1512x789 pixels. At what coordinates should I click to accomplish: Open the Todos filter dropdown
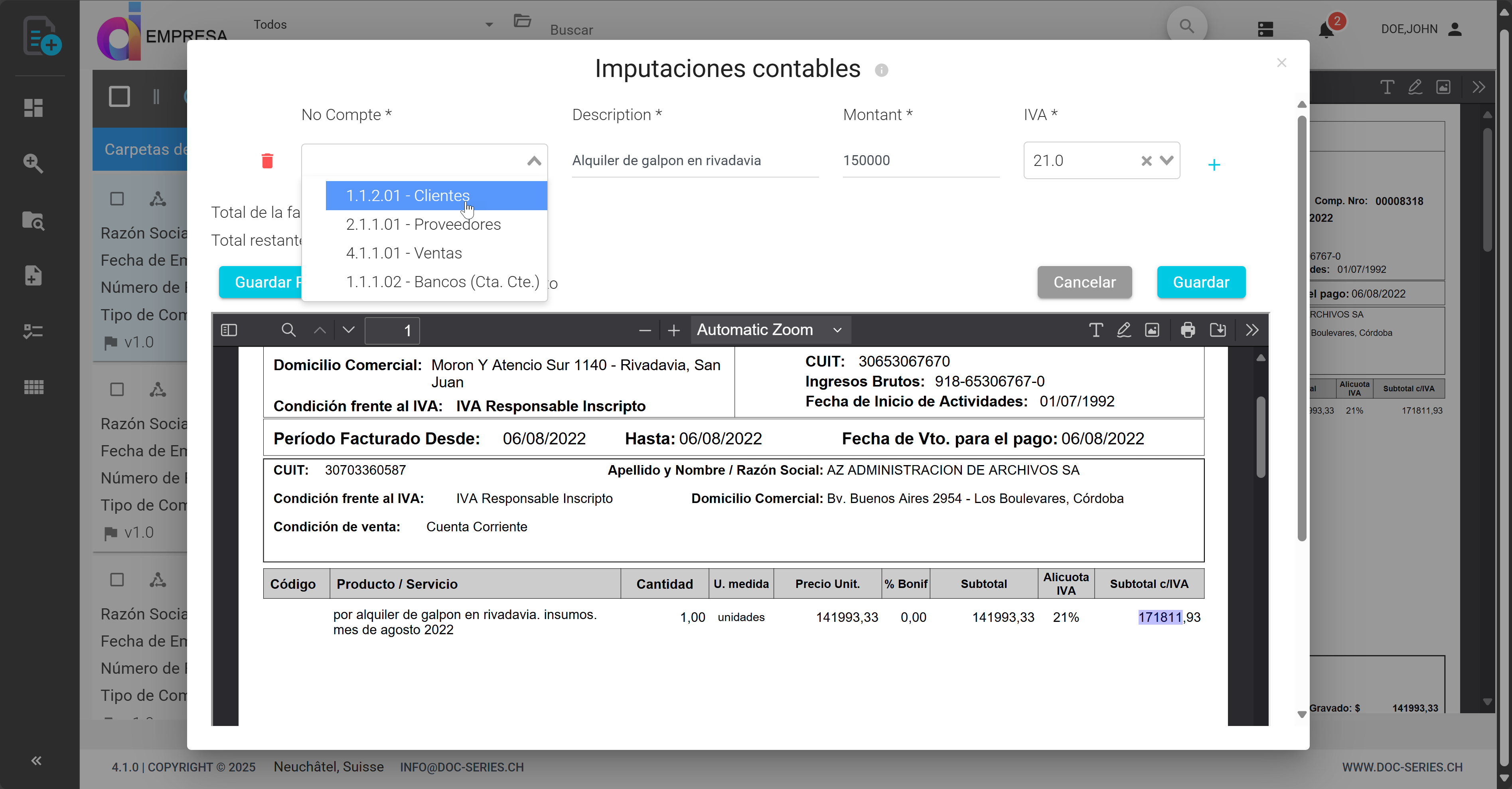tap(489, 25)
